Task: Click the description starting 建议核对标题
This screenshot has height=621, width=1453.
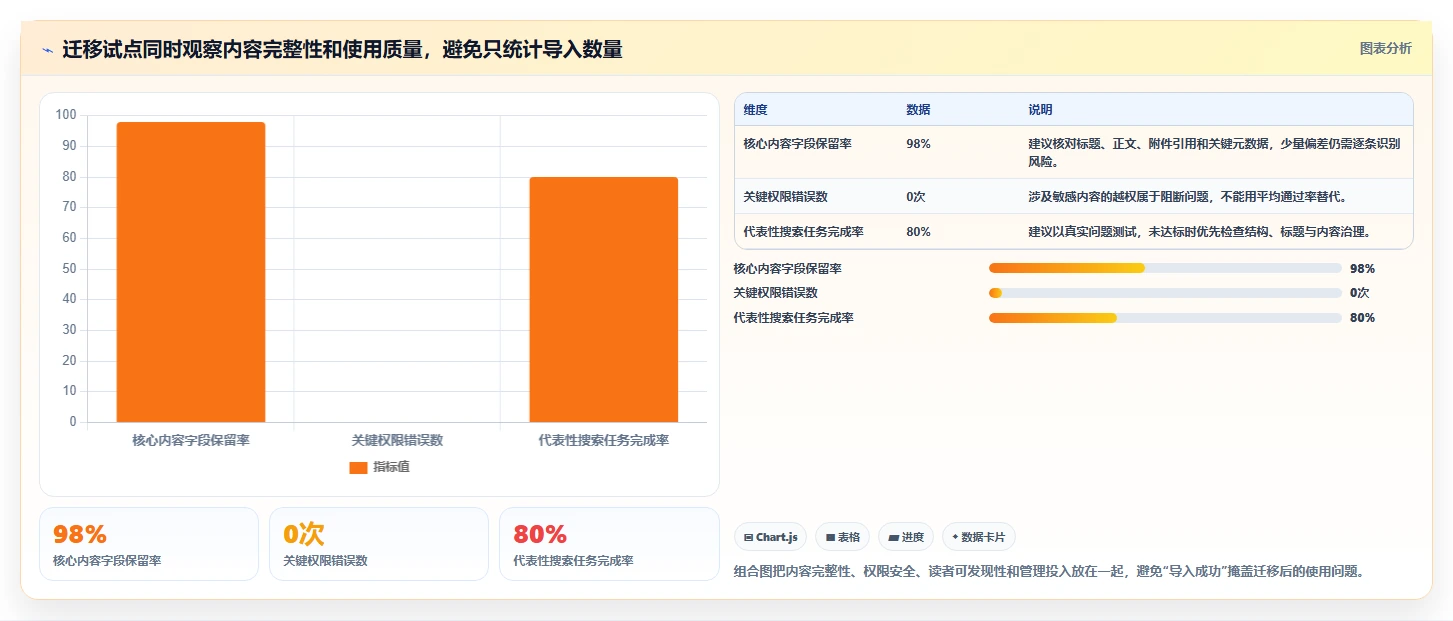Action: (x=1214, y=152)
